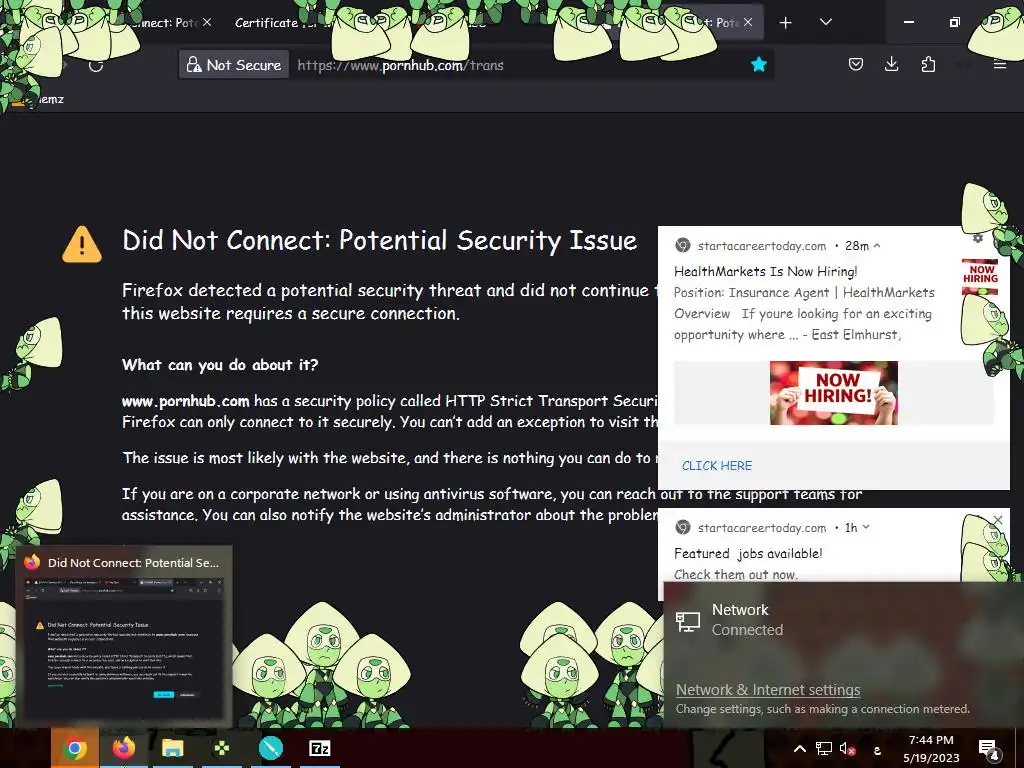Open File Explorer from the taskbar
This screenshot has width=1024, height=768.
(172, 748)
